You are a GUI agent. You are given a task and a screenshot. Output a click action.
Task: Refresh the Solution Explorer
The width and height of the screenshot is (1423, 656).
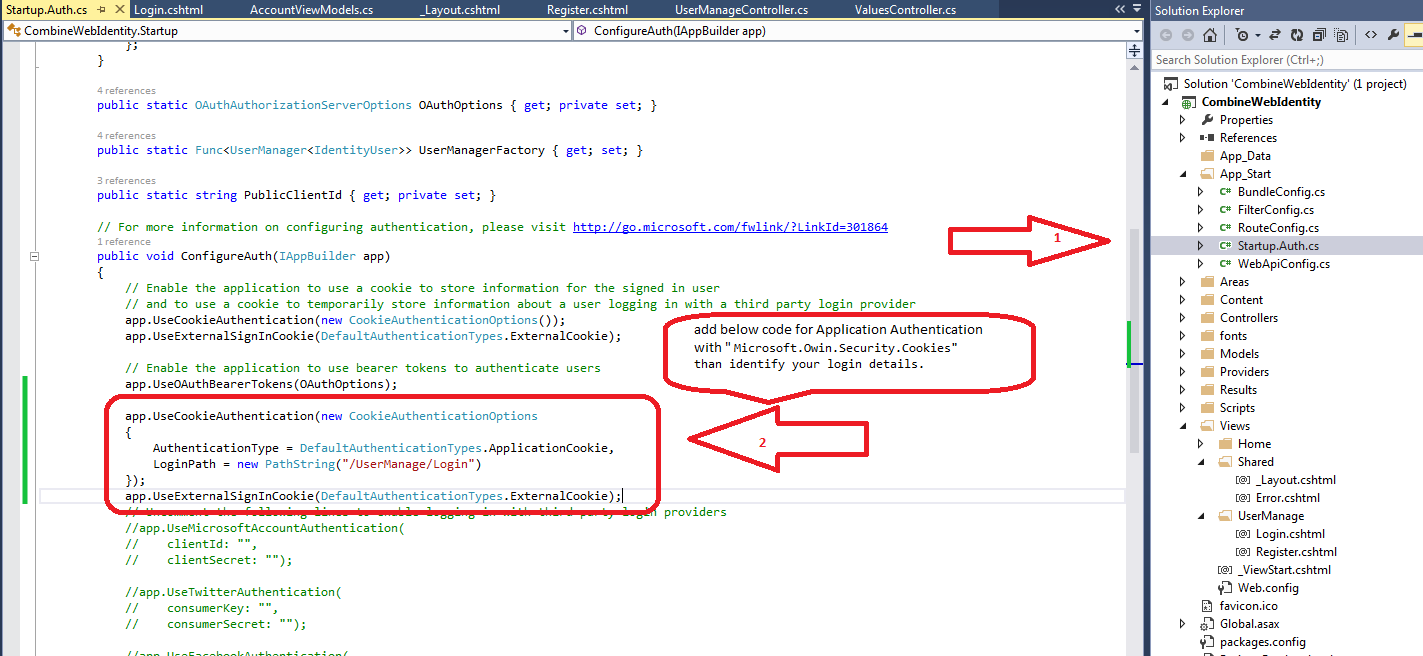tap(1297, 35)
